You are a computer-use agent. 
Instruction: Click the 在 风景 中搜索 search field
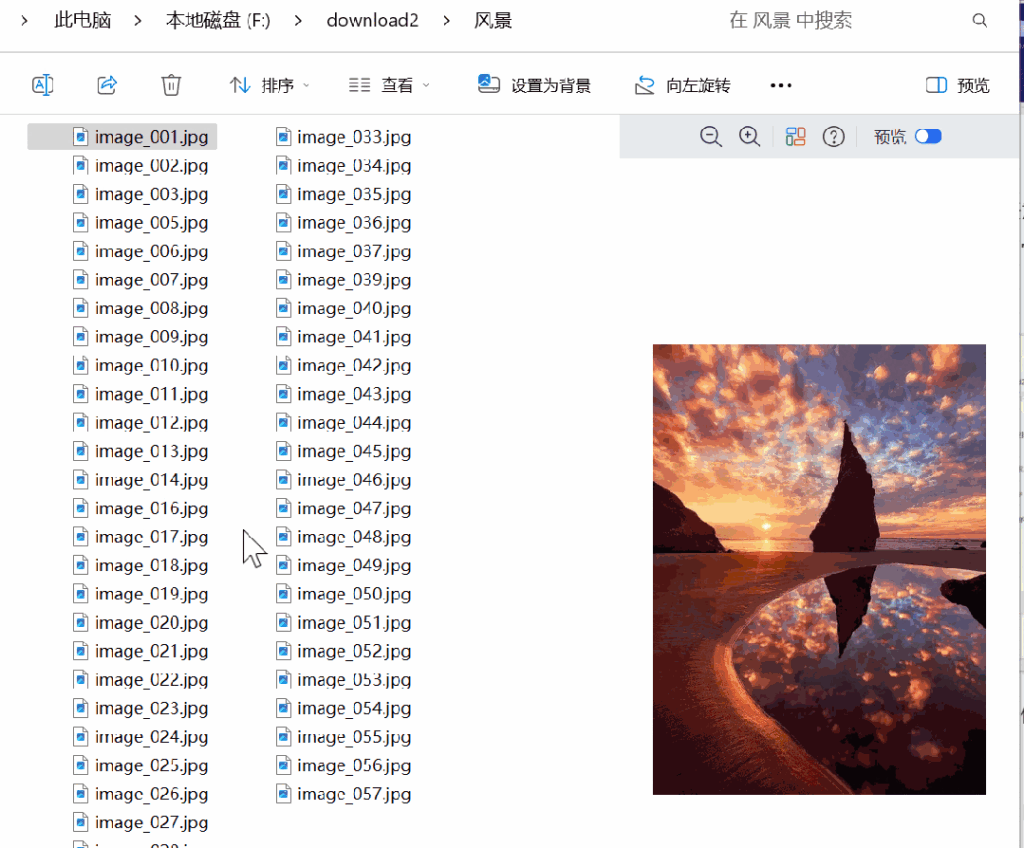point(840,20)
